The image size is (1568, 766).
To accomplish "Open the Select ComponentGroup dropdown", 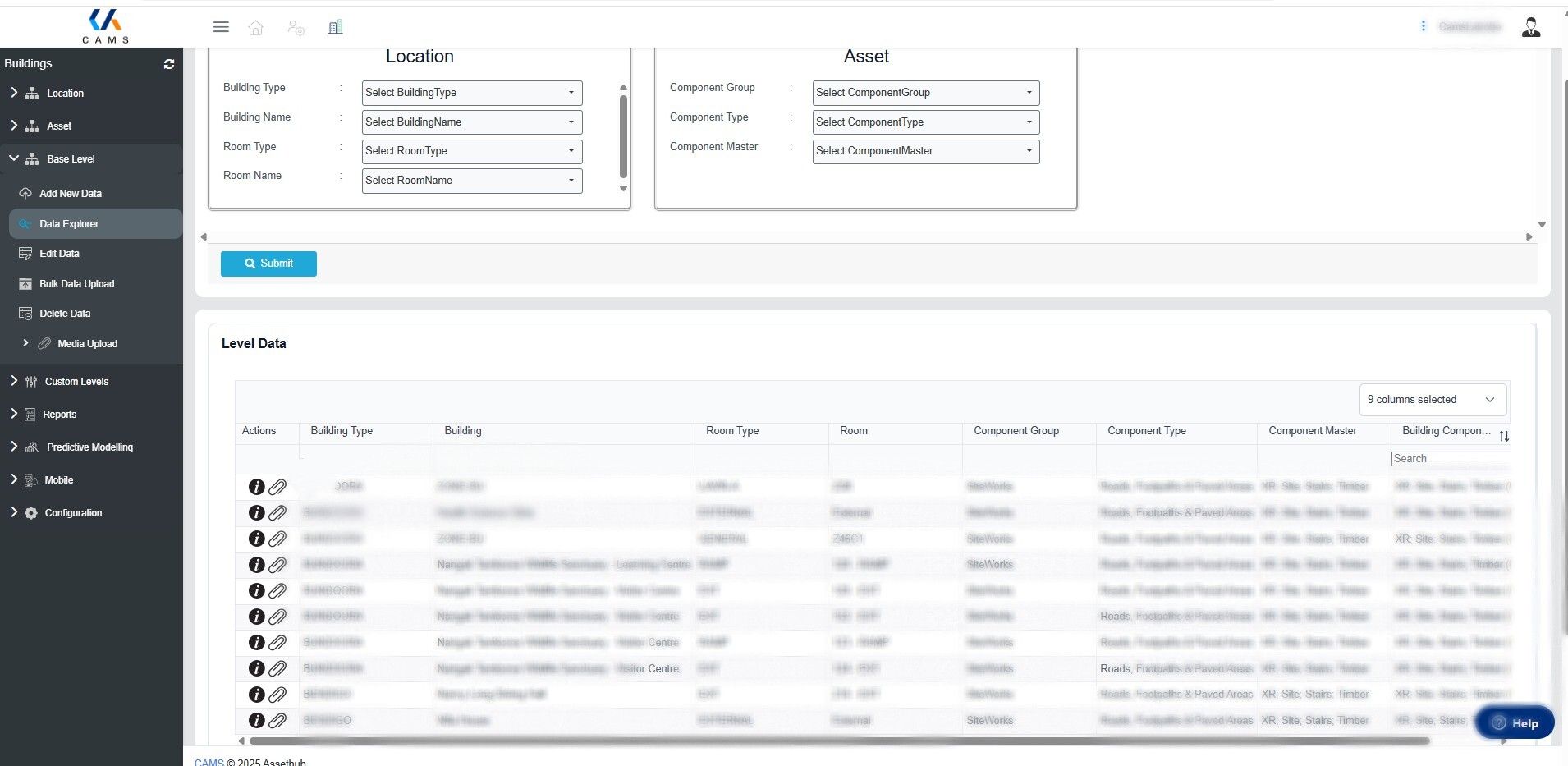I will (925, 93).
